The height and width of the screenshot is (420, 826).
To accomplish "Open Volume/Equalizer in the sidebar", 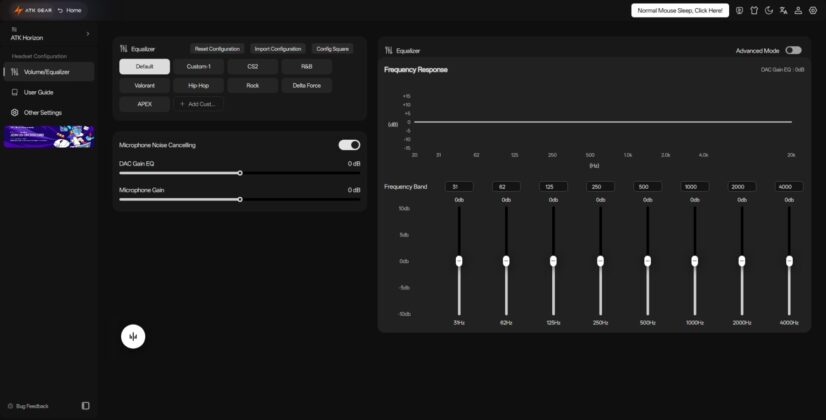I will click(49, 72).
